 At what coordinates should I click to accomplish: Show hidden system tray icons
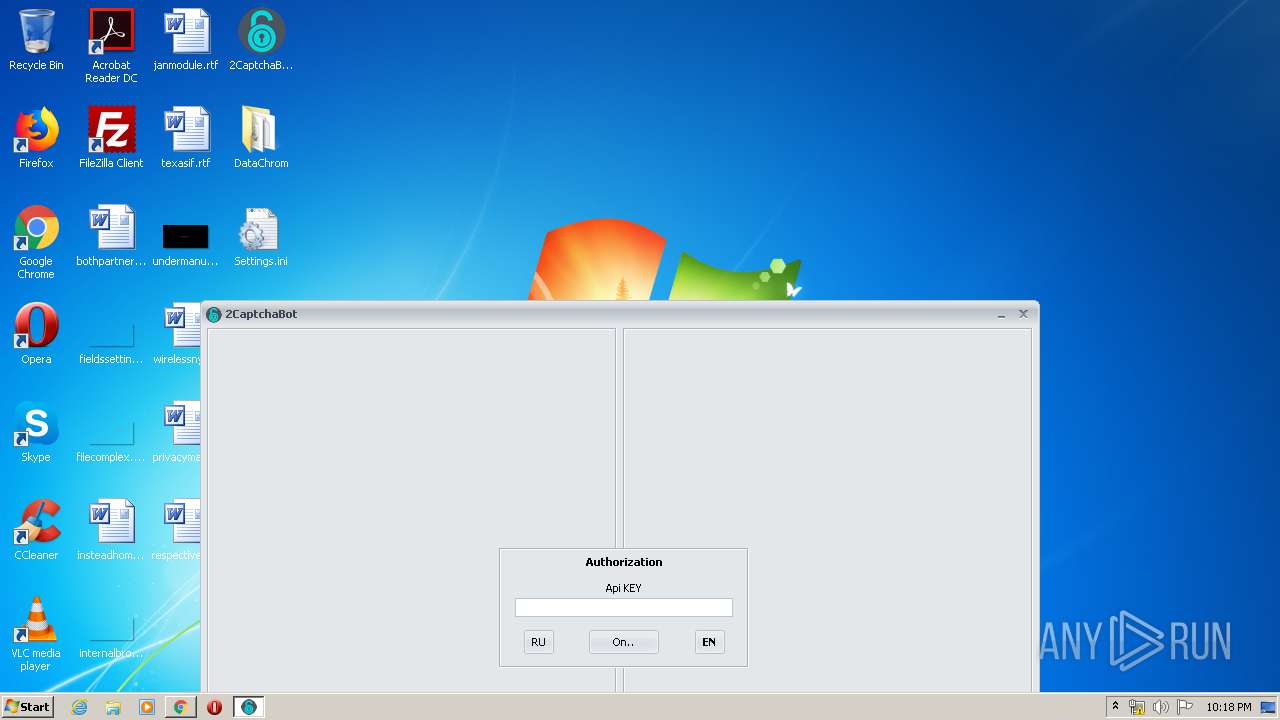(1116, 707)
